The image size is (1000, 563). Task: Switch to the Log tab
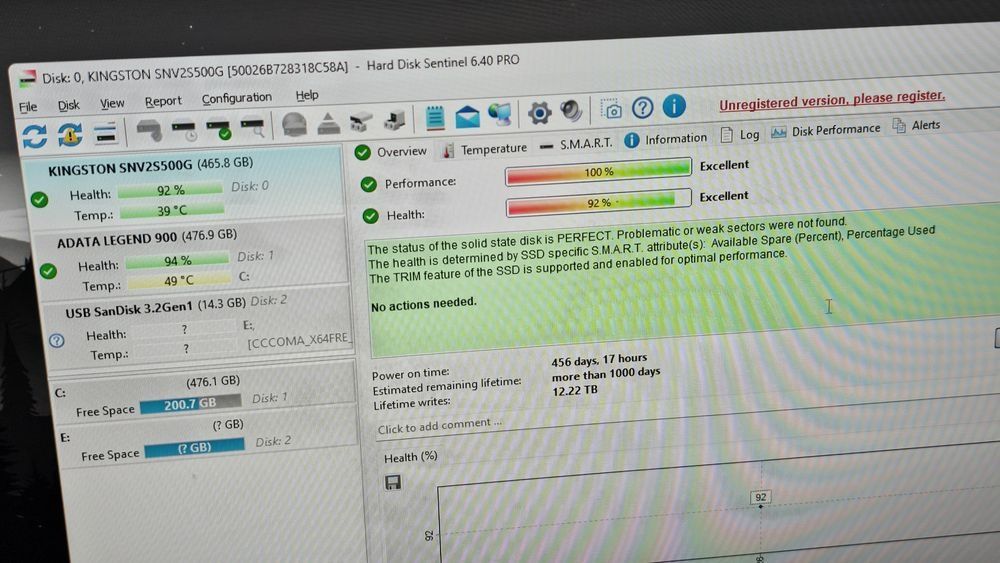coord(740,135)
